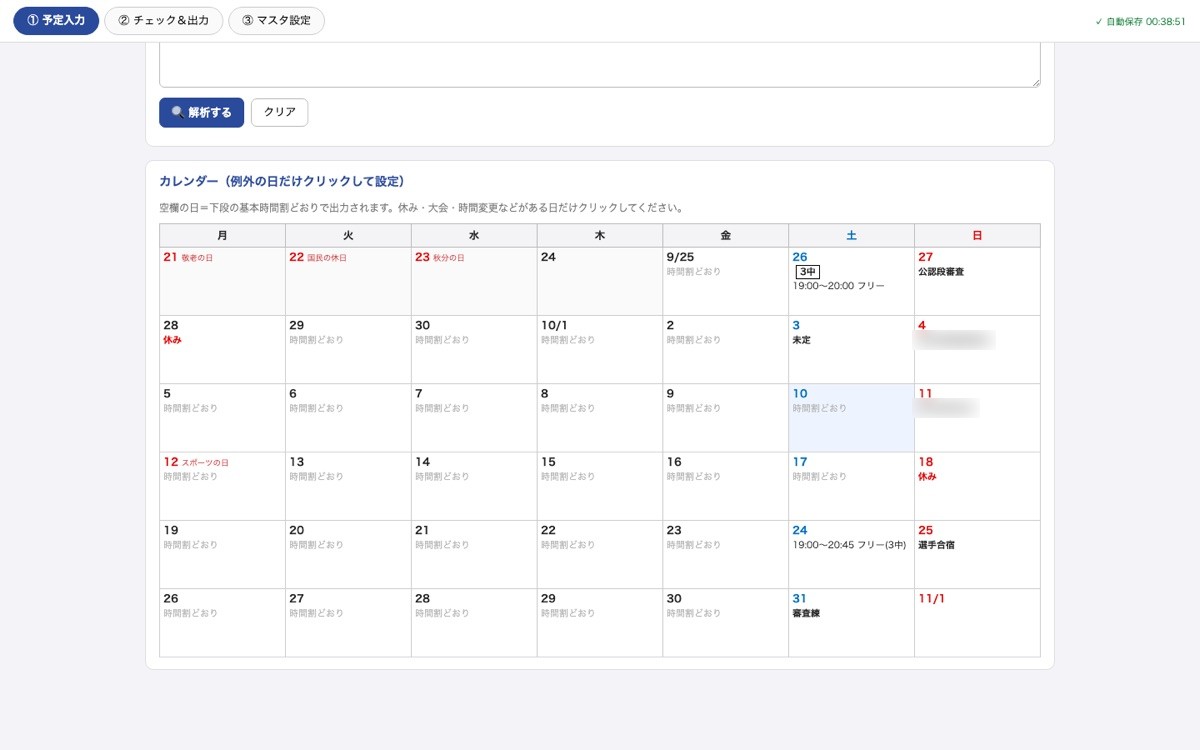The width and height of the screenshot is (1200, 750).
Task: Click inside the schedule text area
Action: tap(600, 65)
